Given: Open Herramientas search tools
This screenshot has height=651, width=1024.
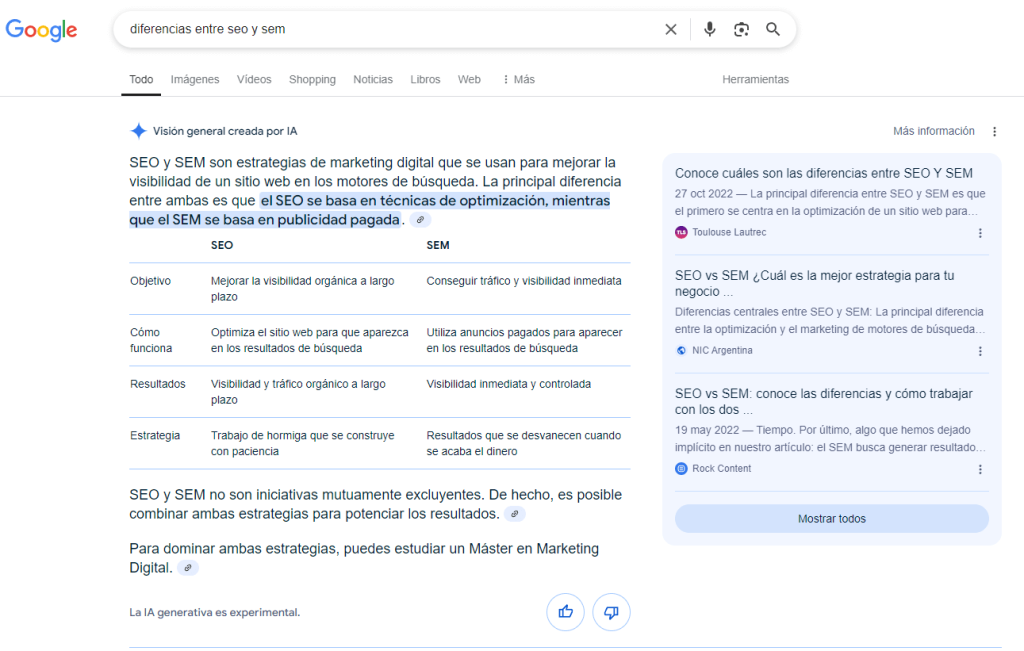Looking at the screenshot, I should [755, 79].
